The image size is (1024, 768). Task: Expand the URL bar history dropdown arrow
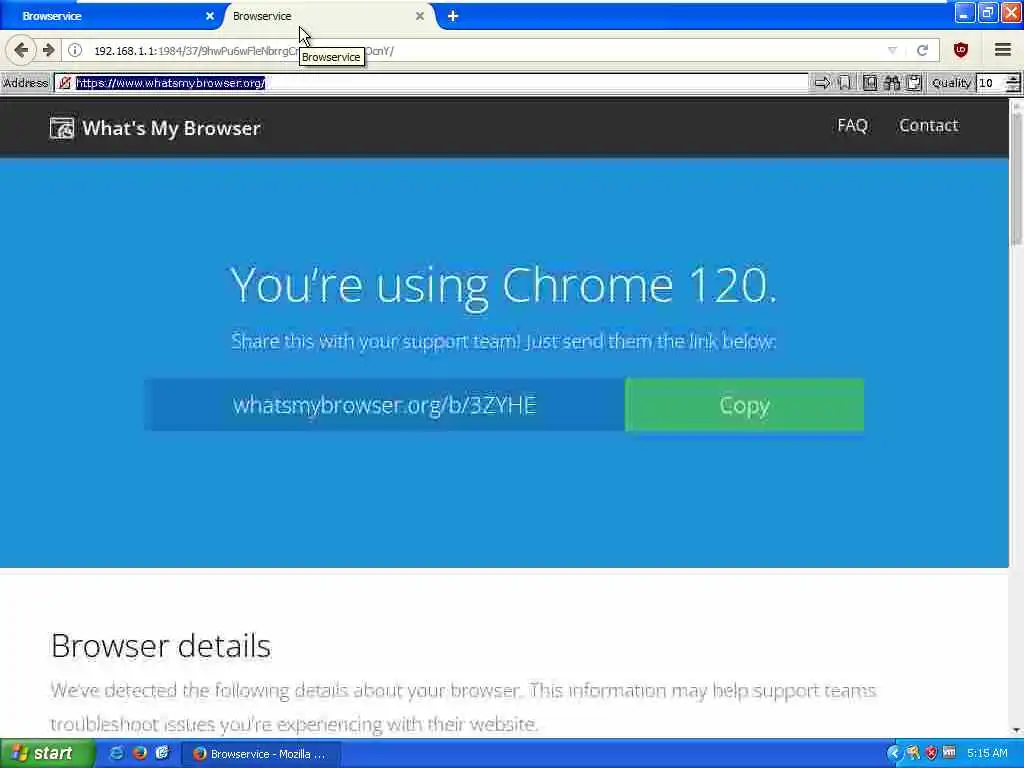[892, 50]
